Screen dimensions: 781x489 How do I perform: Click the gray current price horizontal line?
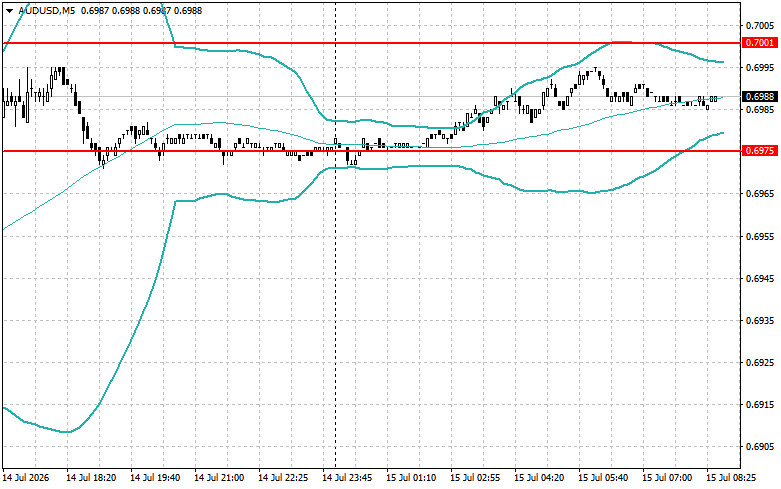tap(371, 97)
